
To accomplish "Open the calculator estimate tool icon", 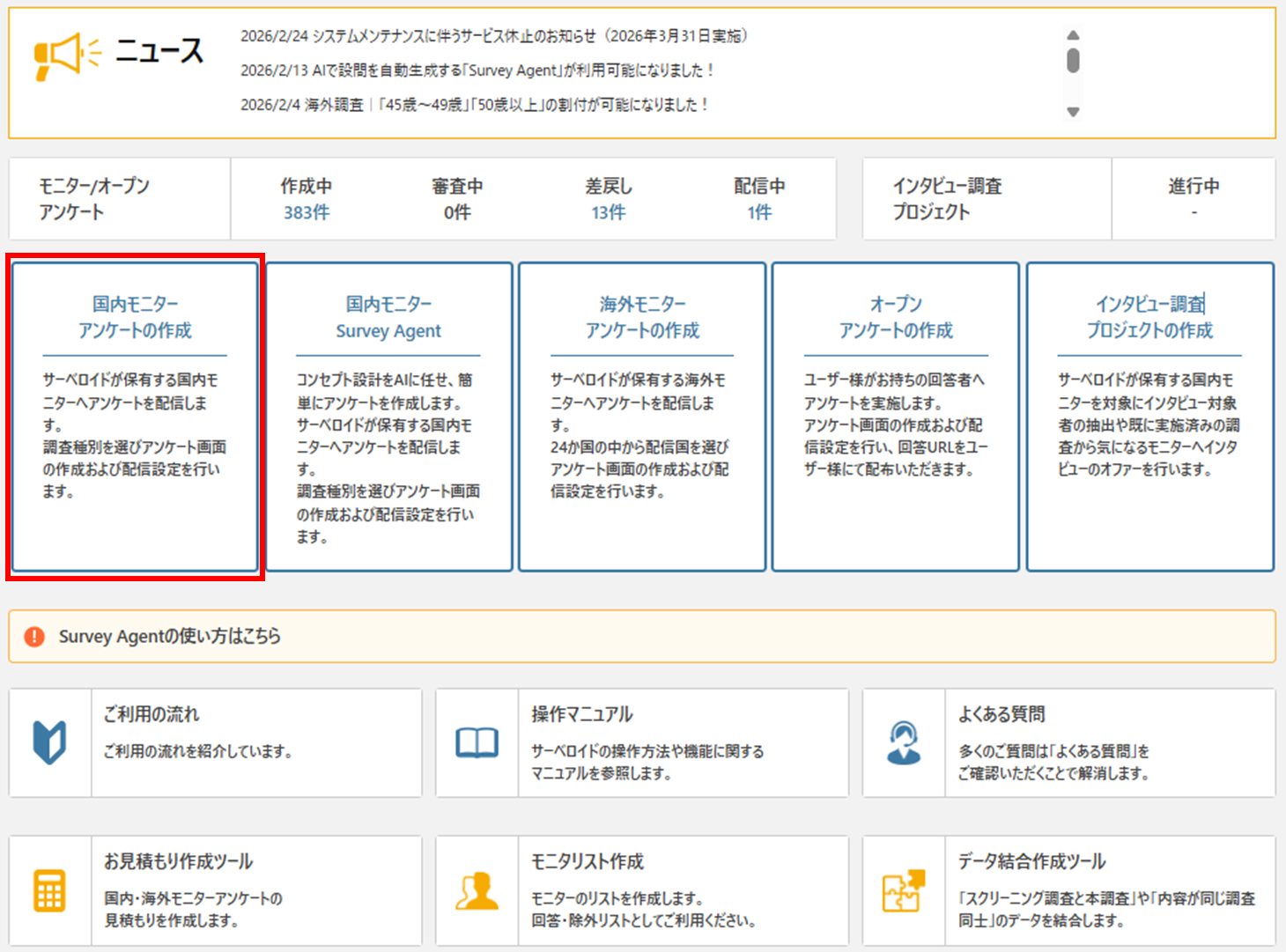I will coord(50,890).
